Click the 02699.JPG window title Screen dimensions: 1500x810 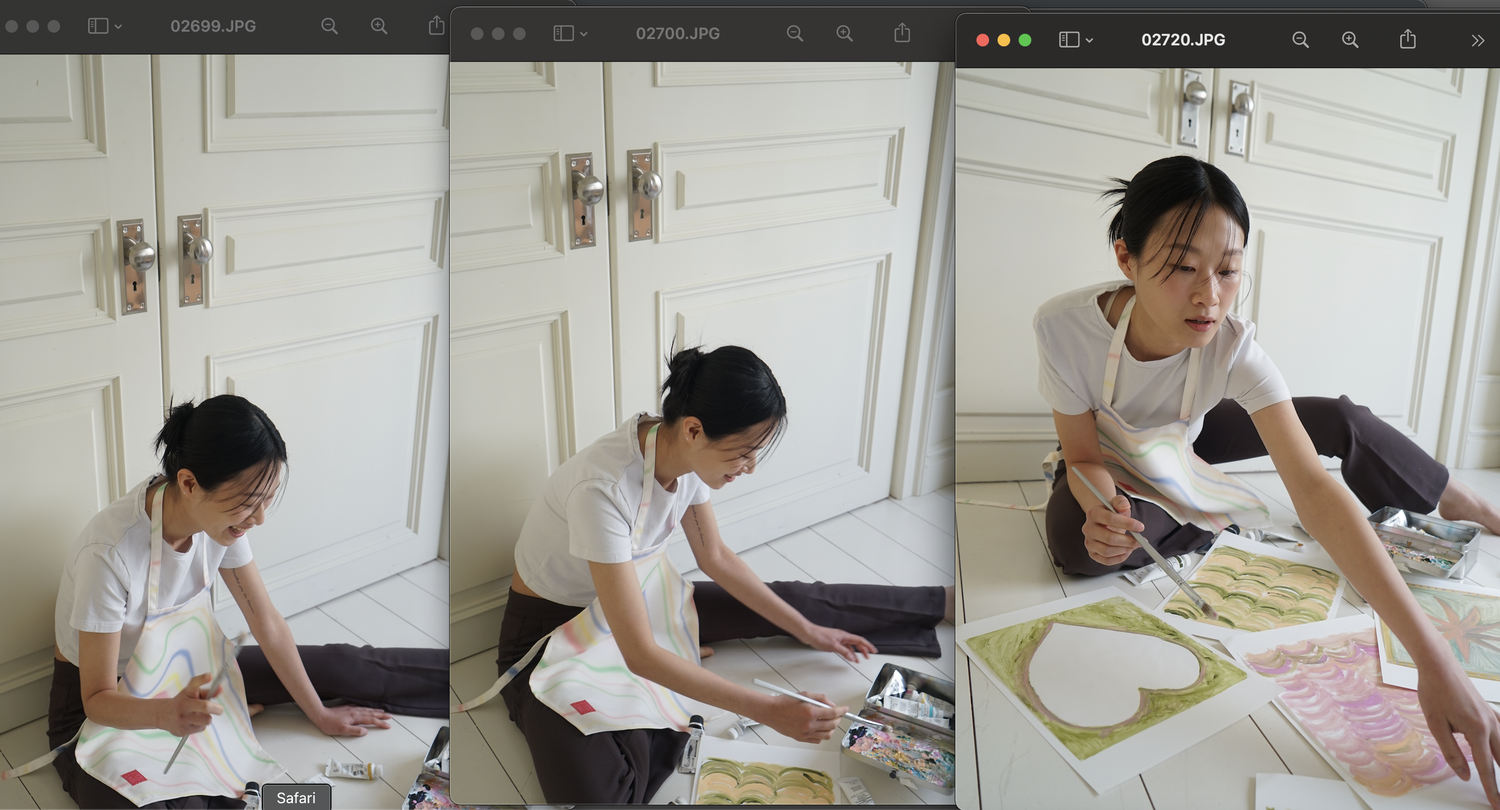click(x=213, y=26)
